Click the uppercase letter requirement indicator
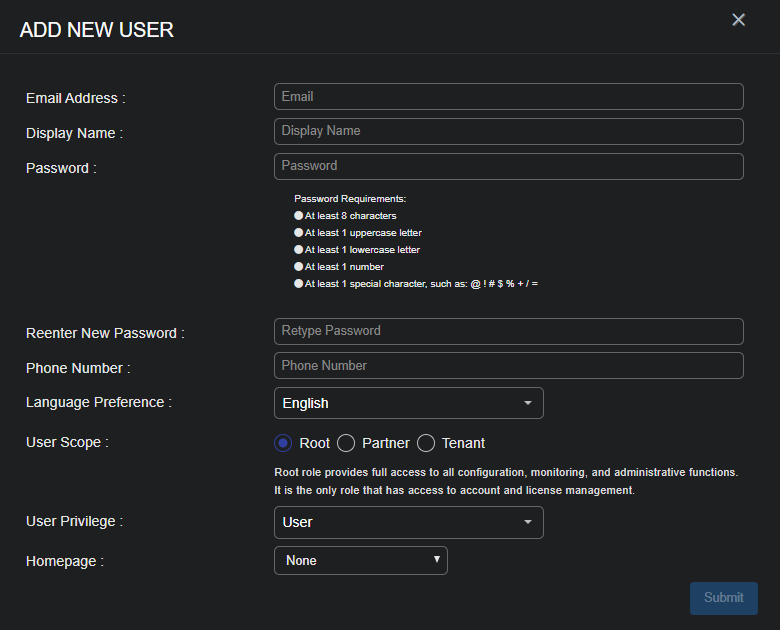 (298, 233)
